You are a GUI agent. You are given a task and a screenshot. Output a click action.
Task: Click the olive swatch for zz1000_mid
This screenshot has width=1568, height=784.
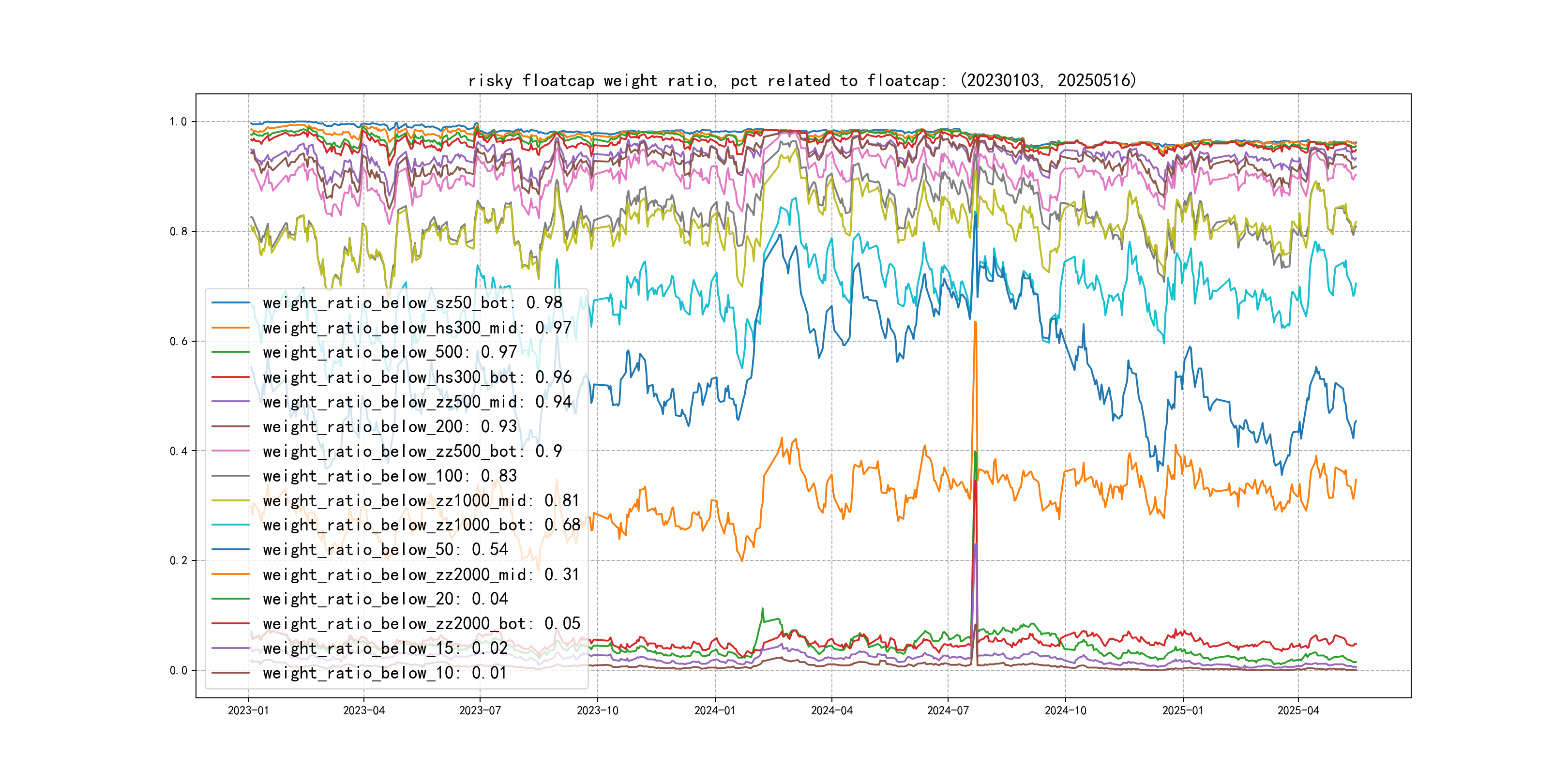coord(230,500)
